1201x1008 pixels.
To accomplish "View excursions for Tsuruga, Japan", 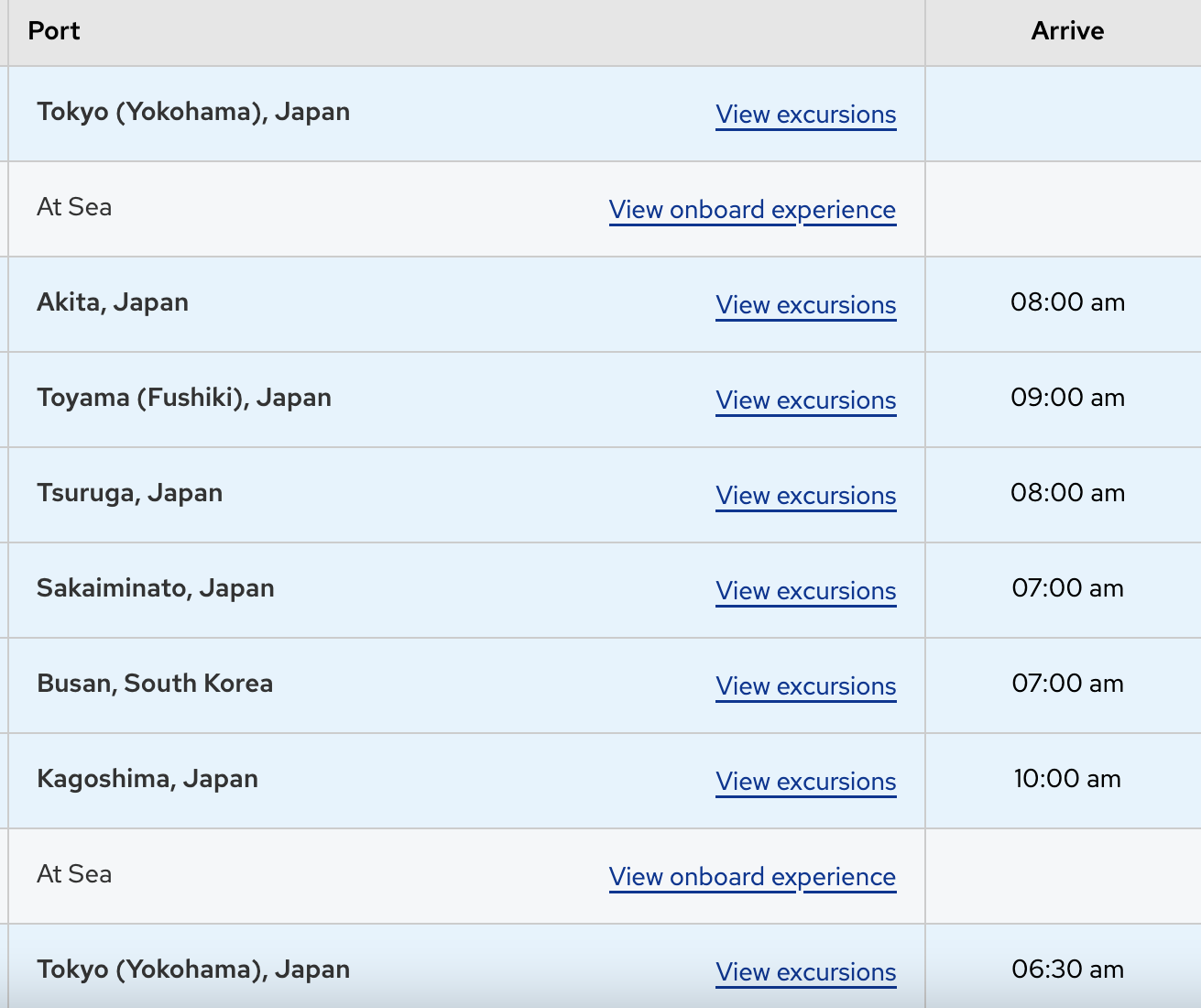I will [x=805, y=496].
